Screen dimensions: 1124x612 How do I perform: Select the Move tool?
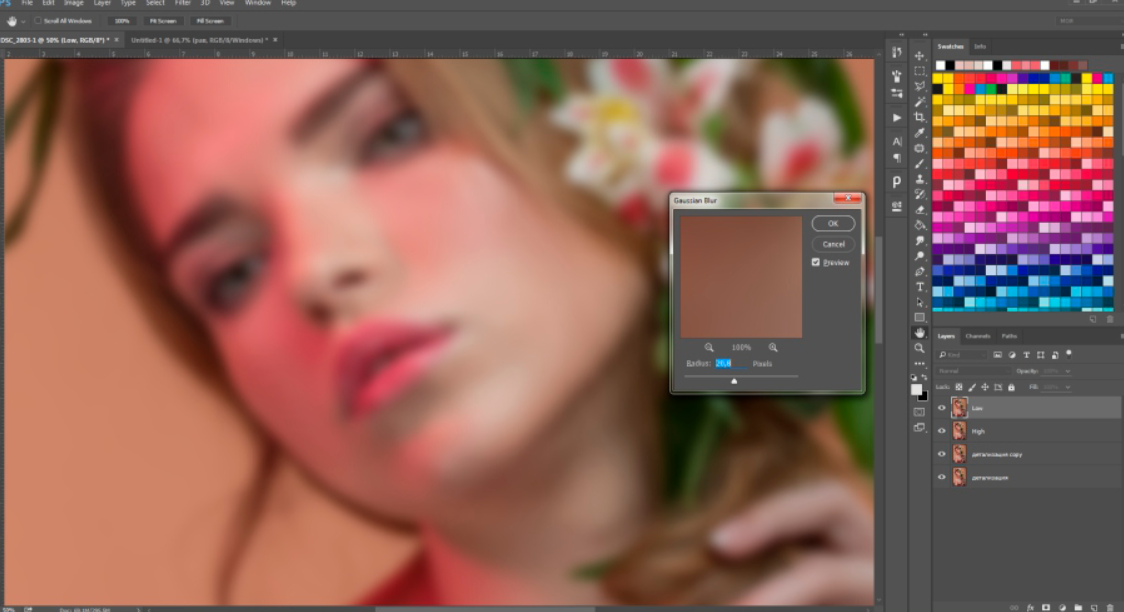pos(920,55)
